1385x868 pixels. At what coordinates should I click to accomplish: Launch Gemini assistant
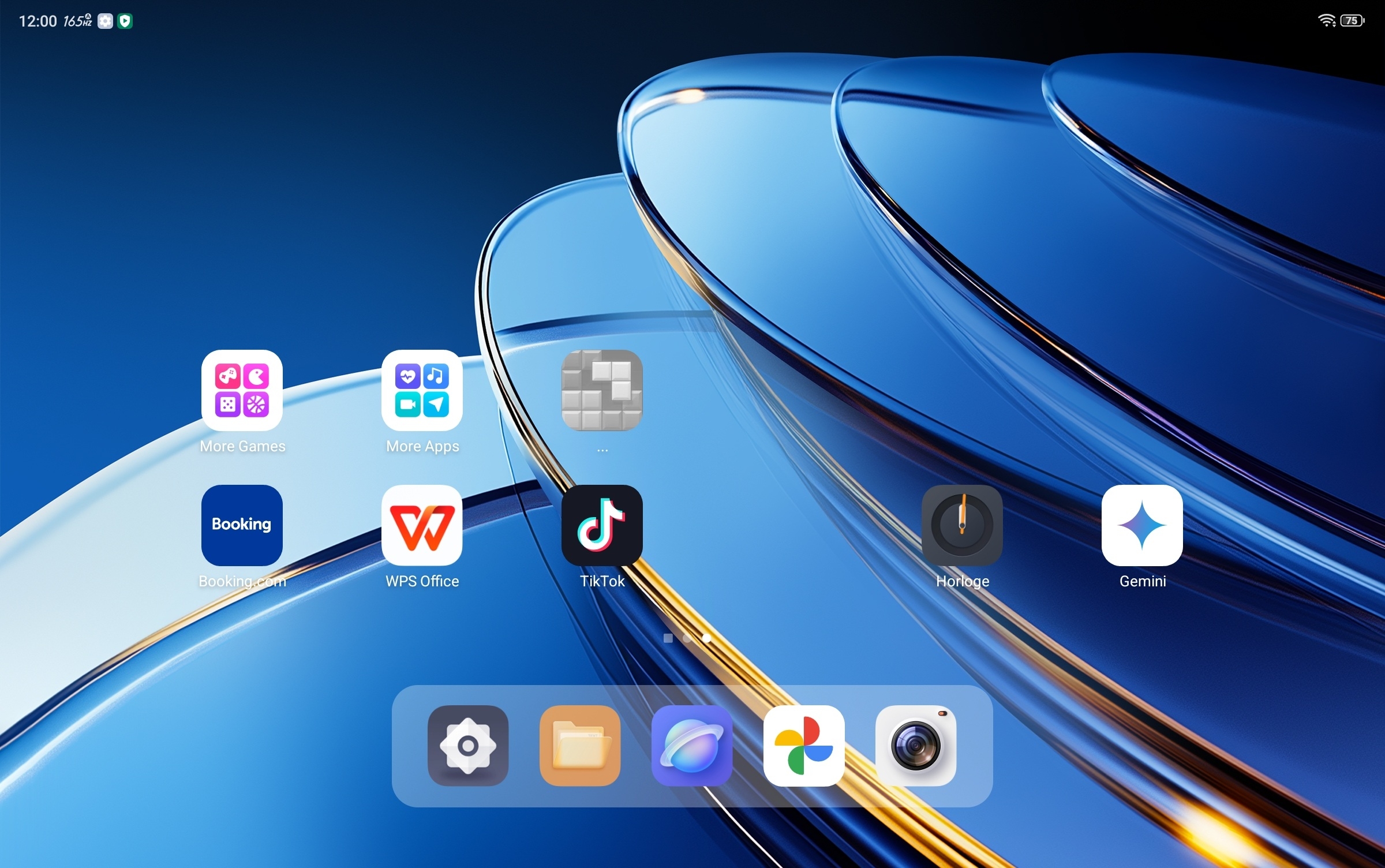pyautogui.click(x=1142, y=525)
